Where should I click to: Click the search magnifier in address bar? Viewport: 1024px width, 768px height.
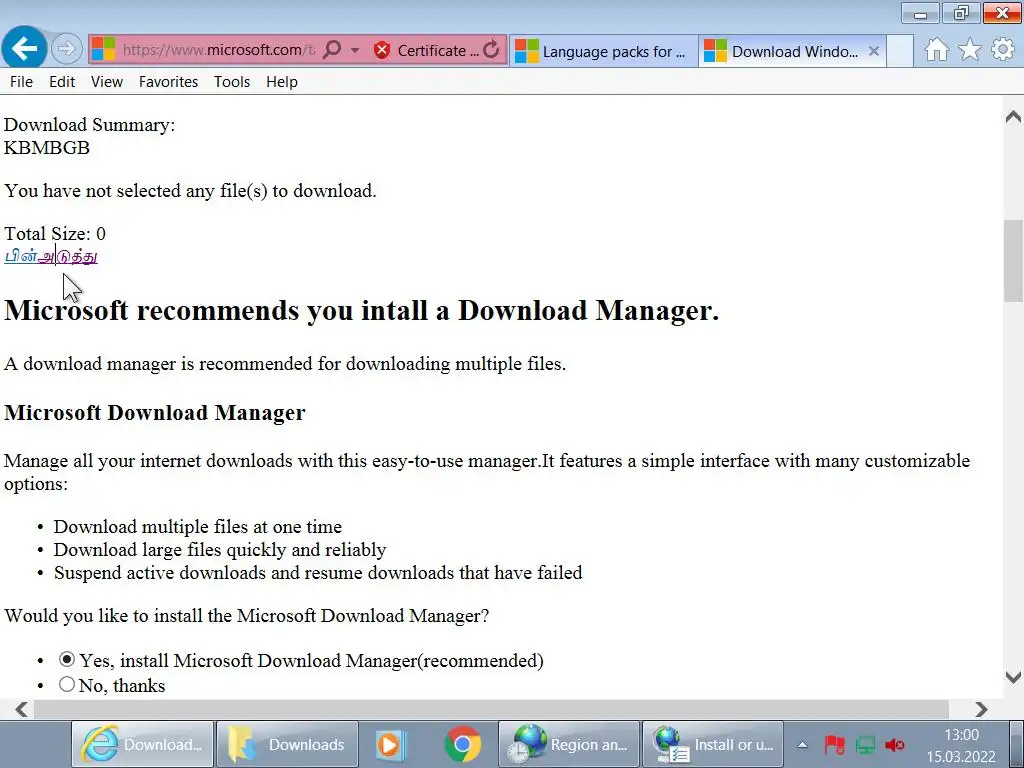[x=332, y=50]
